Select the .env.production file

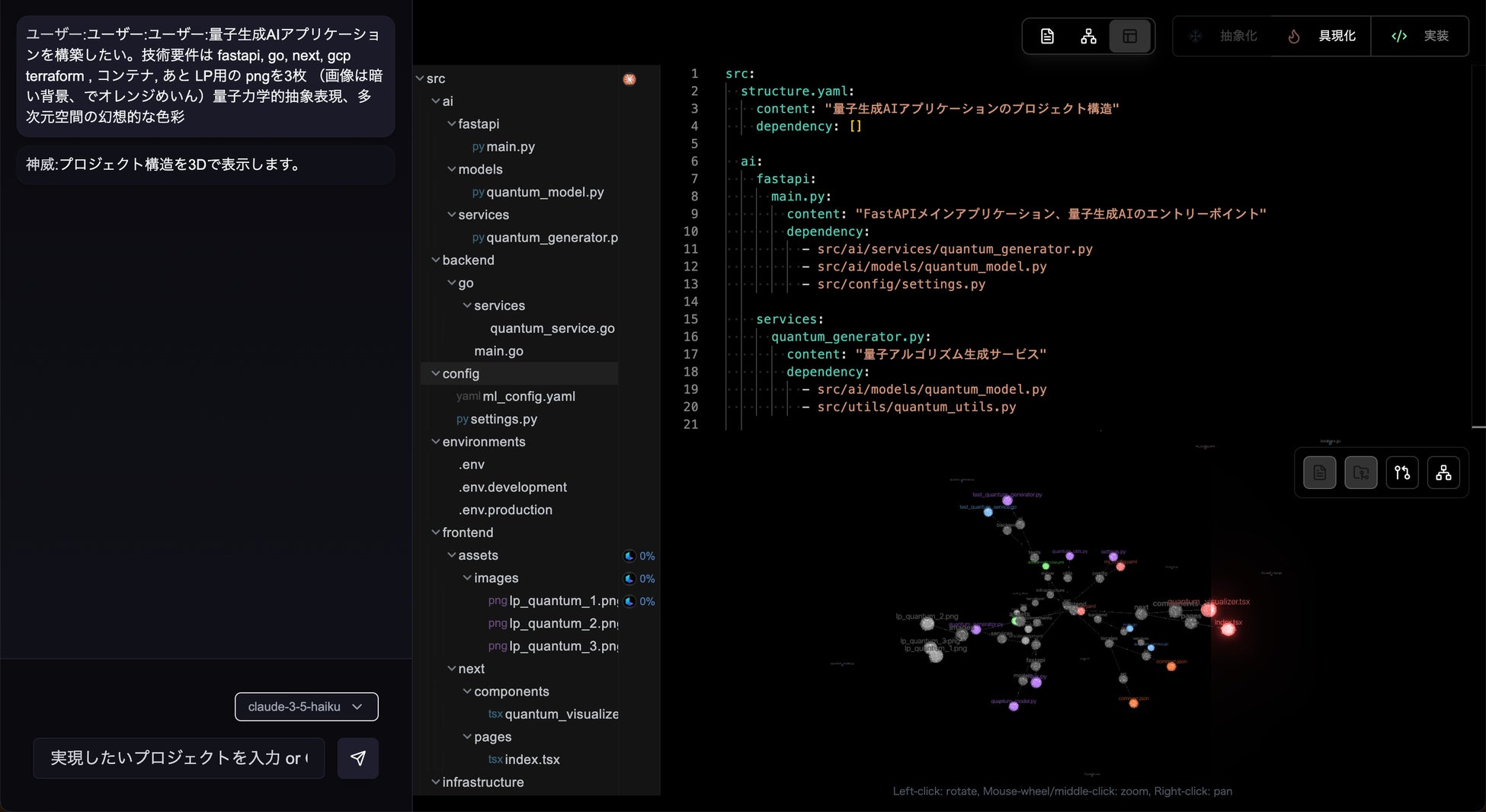tap(505, 510)
